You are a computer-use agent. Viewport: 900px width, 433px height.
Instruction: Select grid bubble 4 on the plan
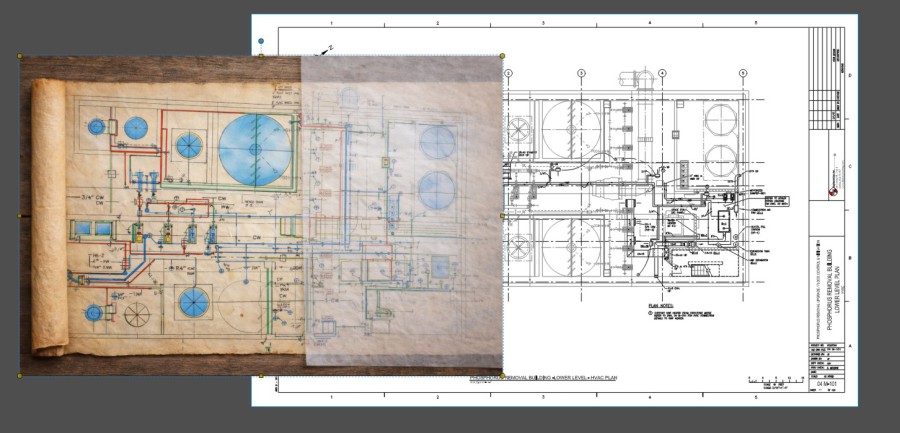pyautogui.click(x=661, y=73)
